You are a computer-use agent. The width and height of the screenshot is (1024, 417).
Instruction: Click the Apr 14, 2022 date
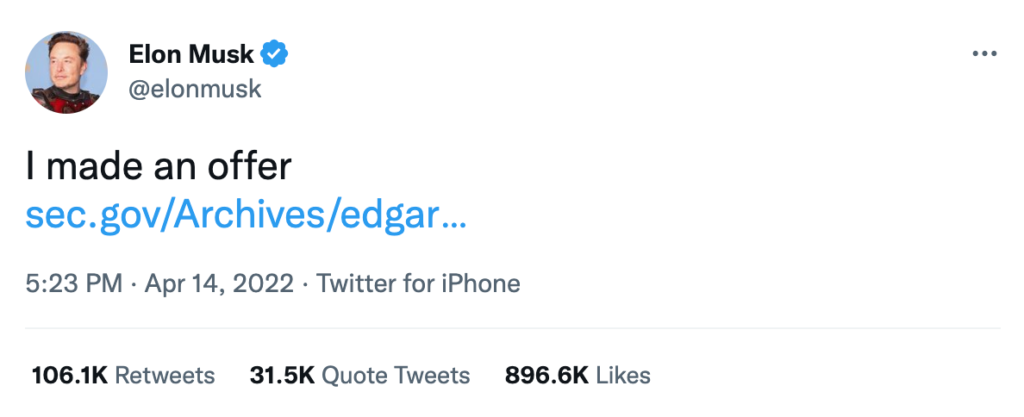coord(220,283)
